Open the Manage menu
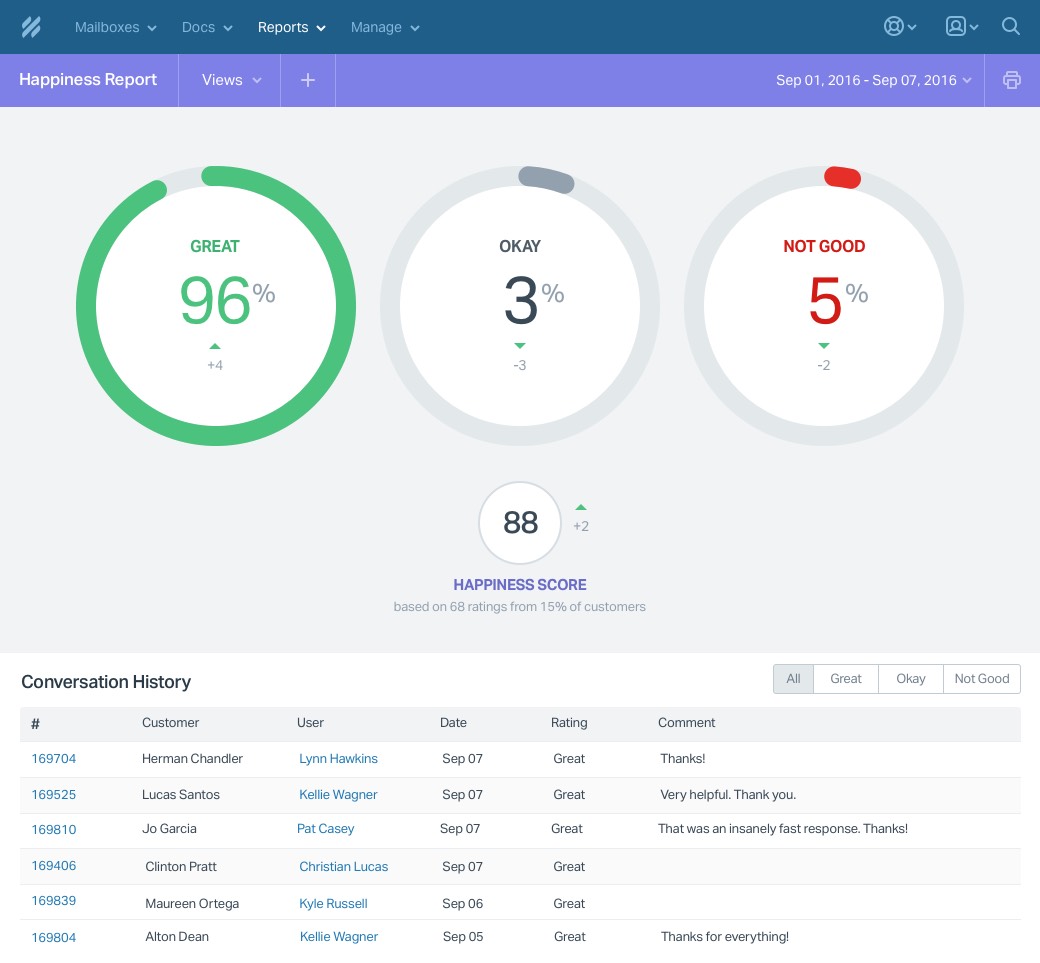 tap(384, 27)
